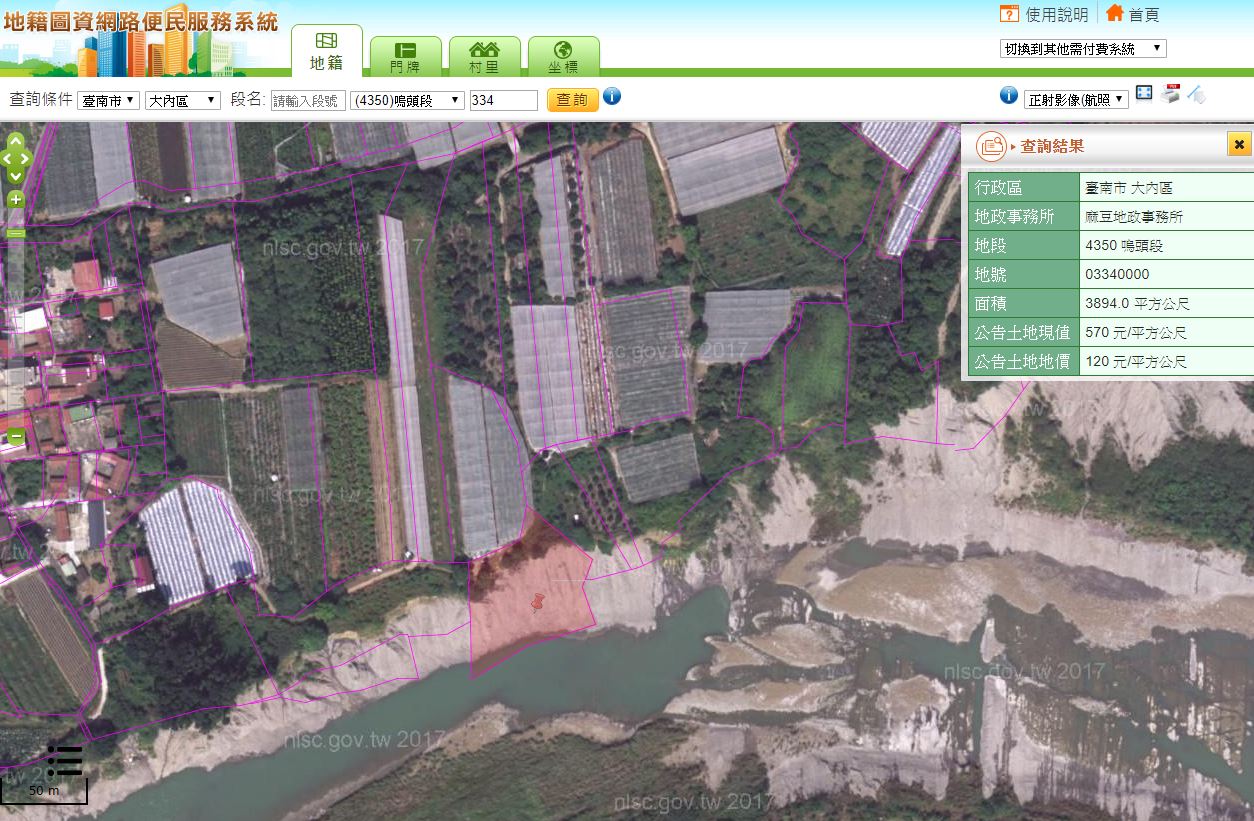The height and width of the screenshot is (821, 1254).
Task: Pan the map up with the arrow
Action: (16, 141)
